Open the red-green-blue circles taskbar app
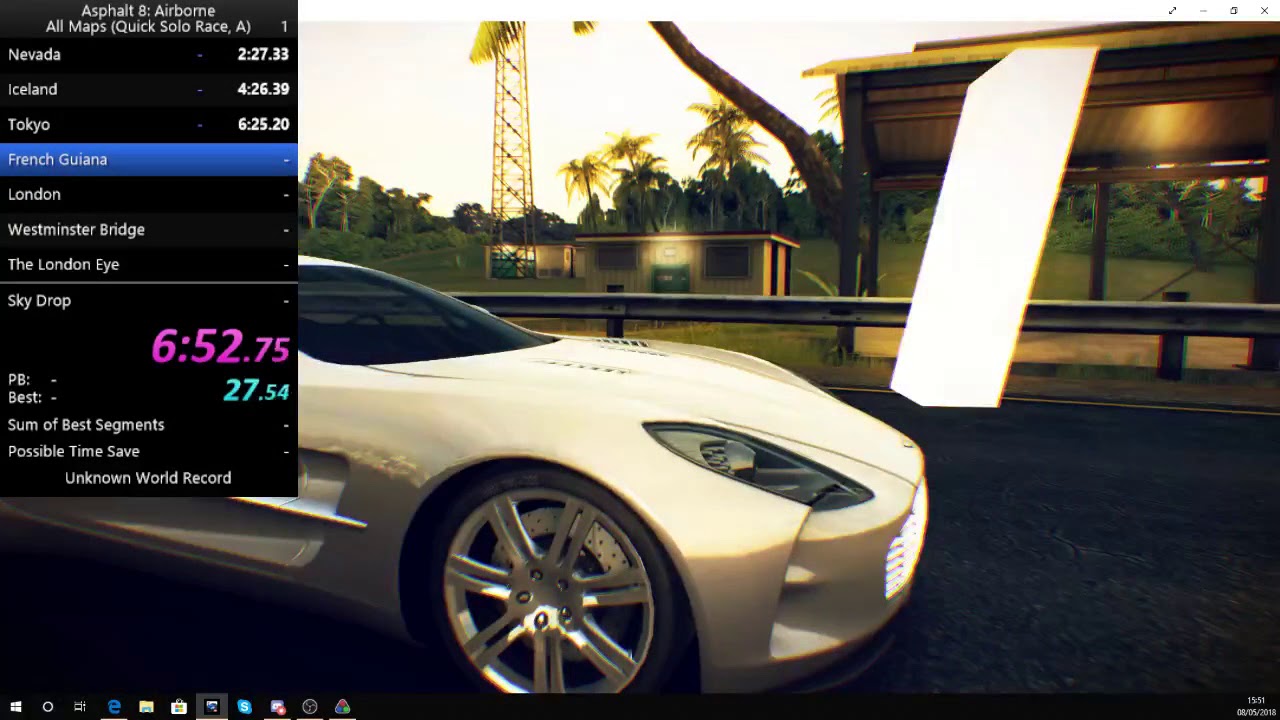 click(342, 707)
